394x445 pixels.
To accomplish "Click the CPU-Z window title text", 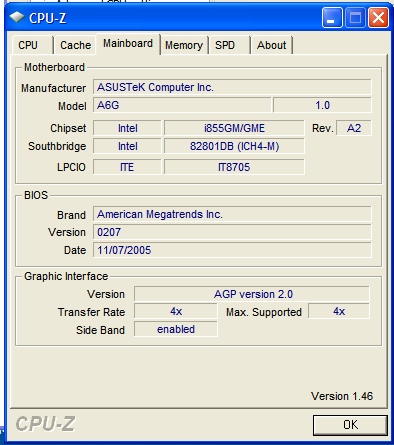I will point(47,18).
